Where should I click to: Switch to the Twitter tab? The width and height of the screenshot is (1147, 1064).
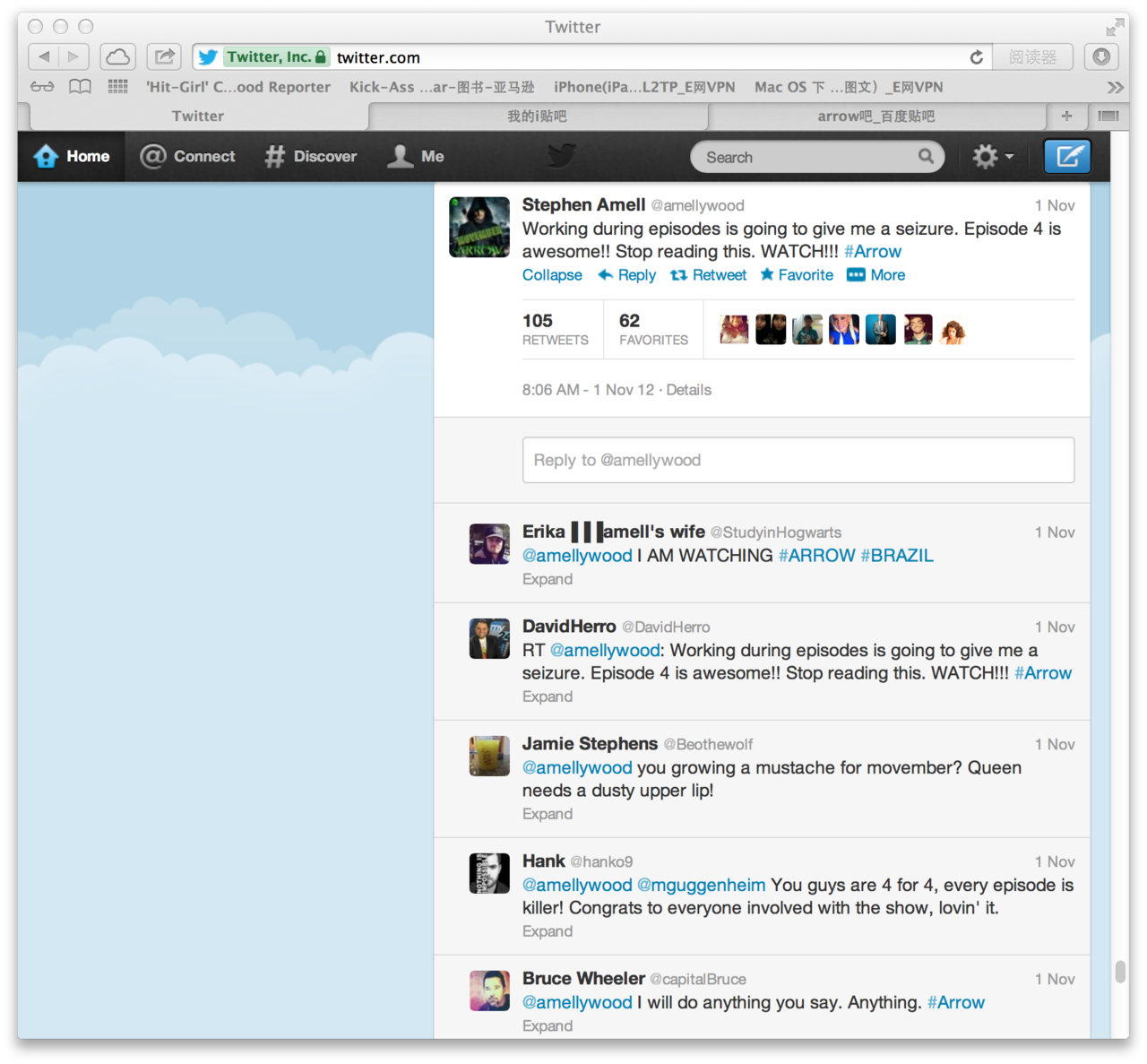click(x=198, y=116)
